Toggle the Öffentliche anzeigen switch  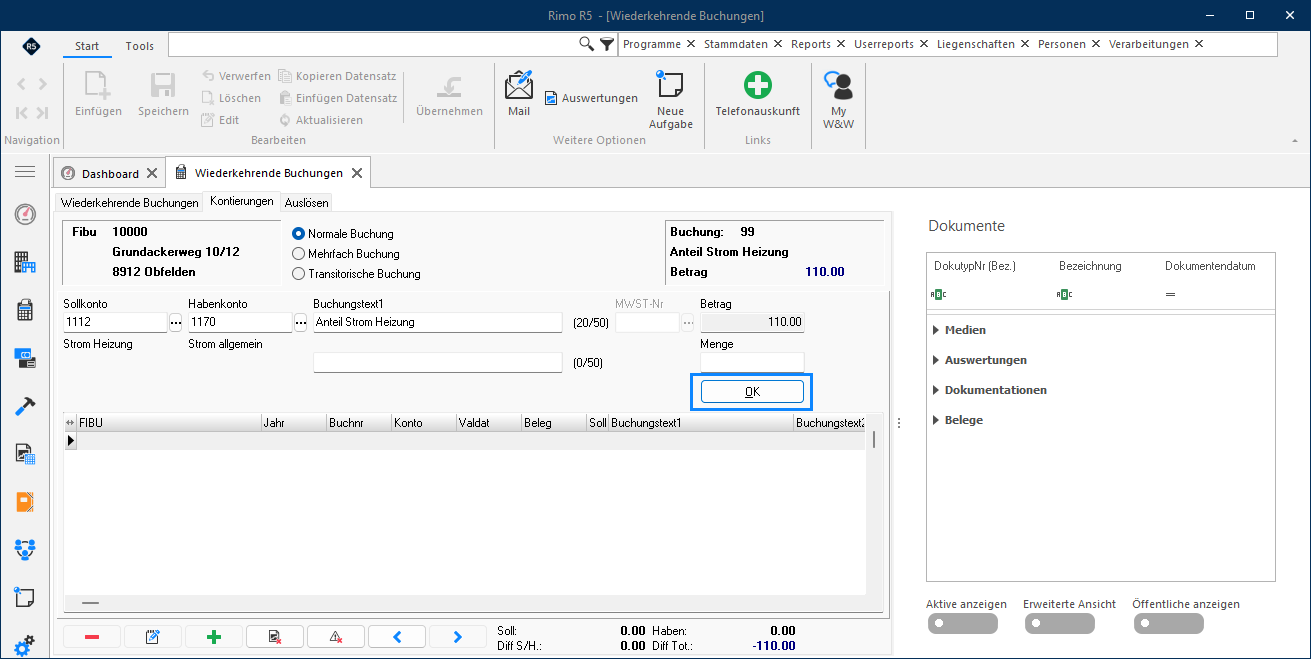1169,624
